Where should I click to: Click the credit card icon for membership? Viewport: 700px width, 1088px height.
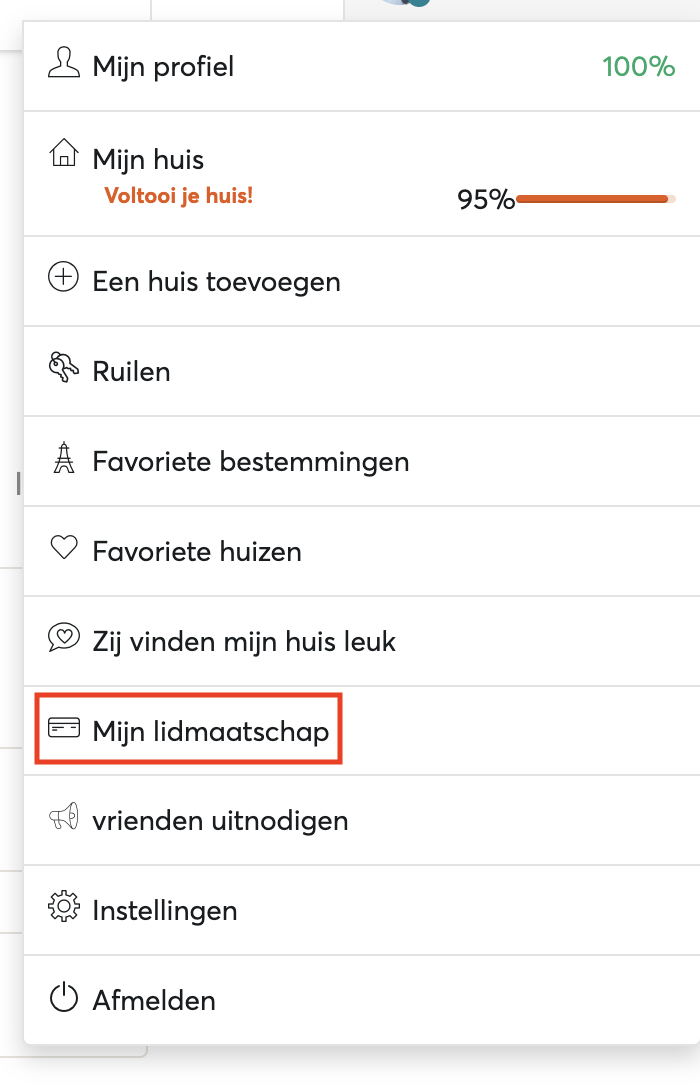[x=64, y=727]
